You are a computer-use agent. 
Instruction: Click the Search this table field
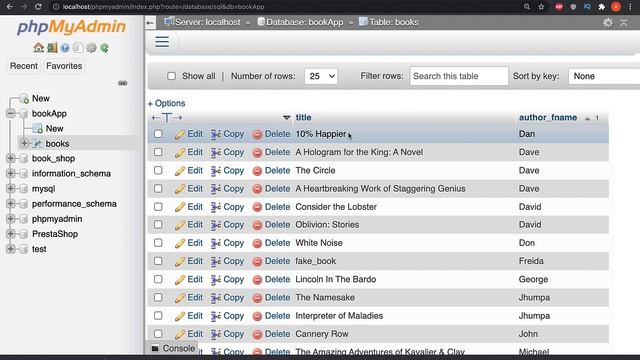[x=459, y=76]
